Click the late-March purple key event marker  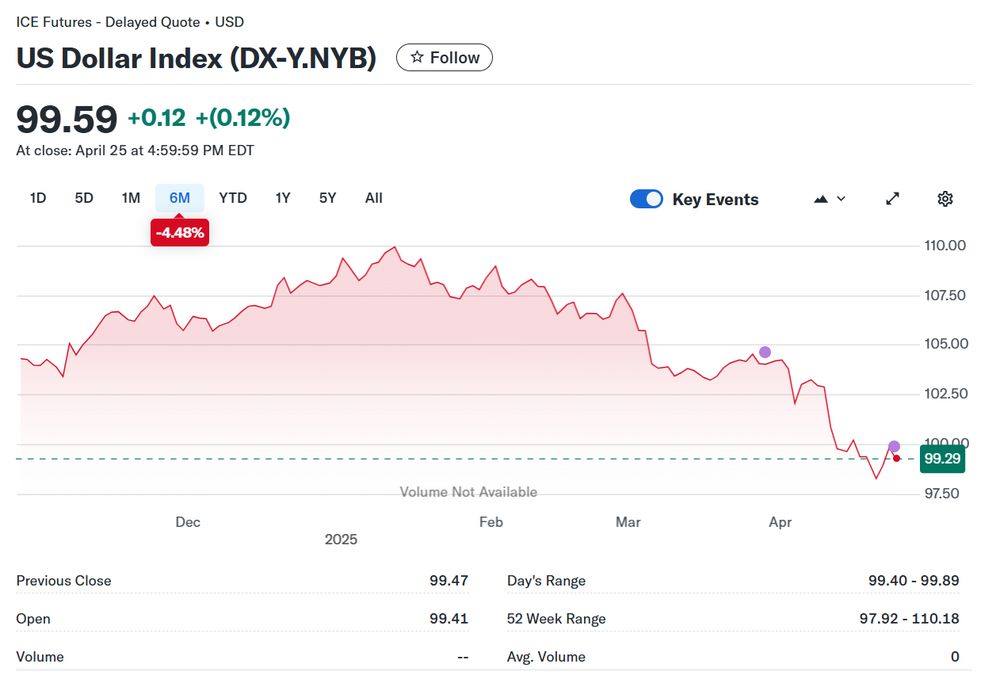(x=765, y=352)
